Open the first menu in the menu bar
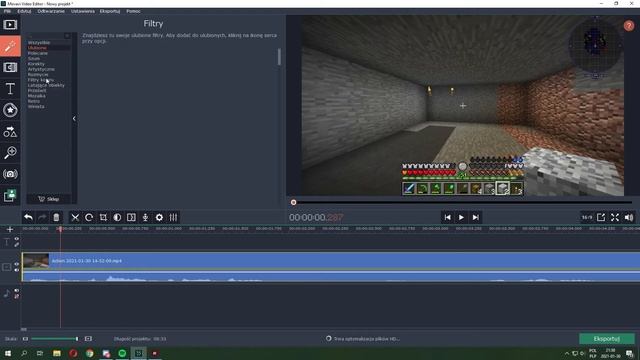The width and height of the screenshot is (640, 360). pyautogui.click(x=7, y=11)
